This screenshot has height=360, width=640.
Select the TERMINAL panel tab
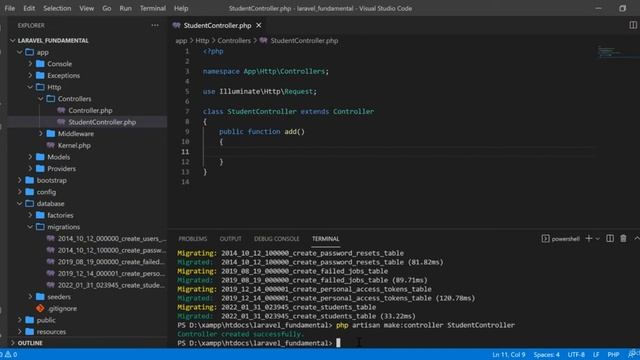tap(326, 239)
